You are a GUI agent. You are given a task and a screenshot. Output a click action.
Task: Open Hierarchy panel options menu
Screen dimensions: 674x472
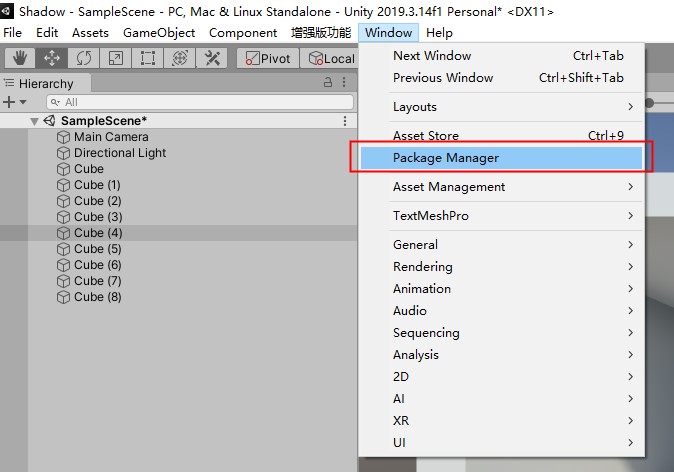click(344, 82)
